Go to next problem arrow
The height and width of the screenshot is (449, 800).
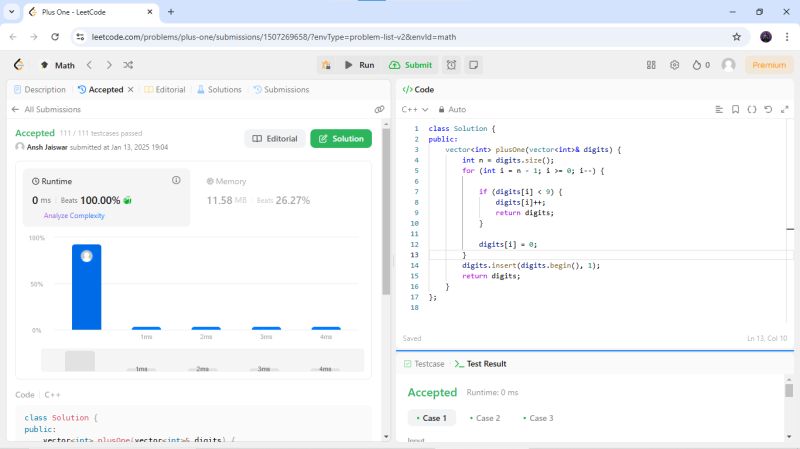(109, 65)
